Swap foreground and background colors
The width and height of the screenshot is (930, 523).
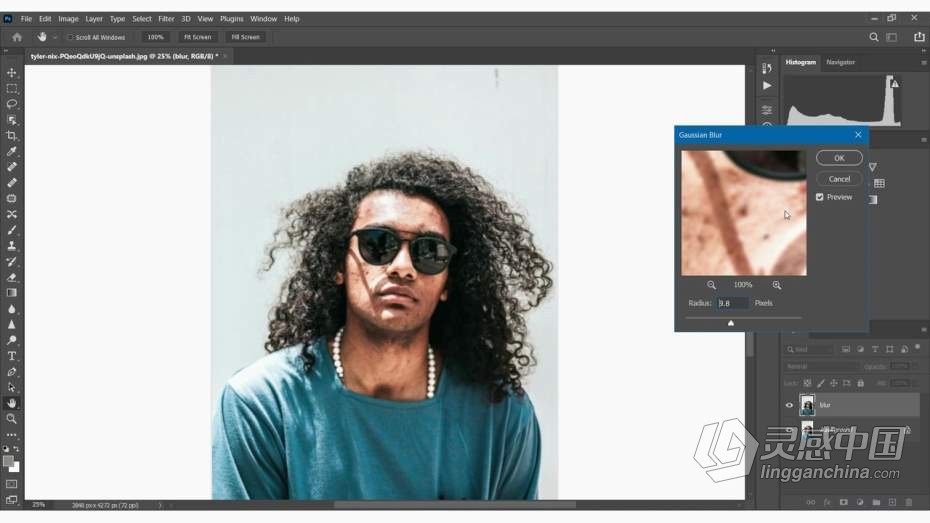16,449
